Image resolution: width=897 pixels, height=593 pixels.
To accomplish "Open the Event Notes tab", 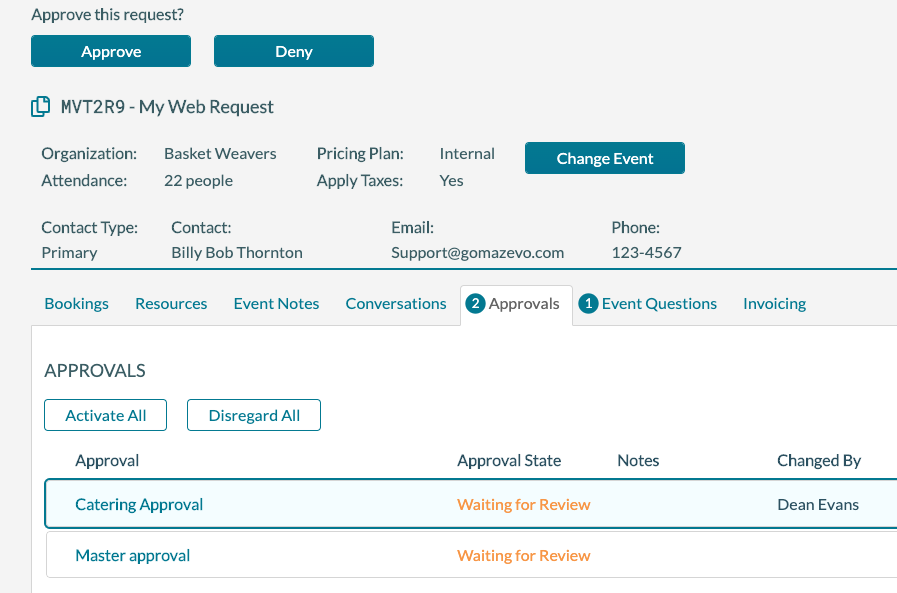I will (276, 303).
